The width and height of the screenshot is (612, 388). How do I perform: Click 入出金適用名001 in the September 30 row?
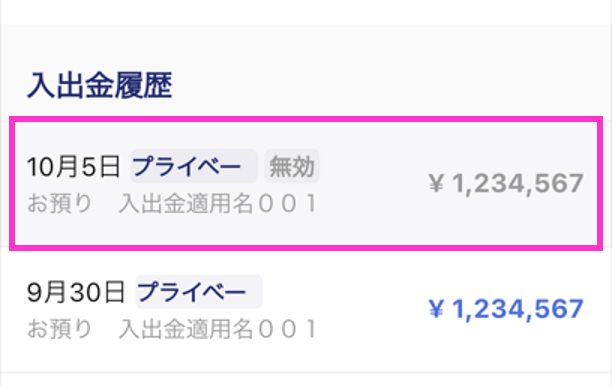pos(218,329)
